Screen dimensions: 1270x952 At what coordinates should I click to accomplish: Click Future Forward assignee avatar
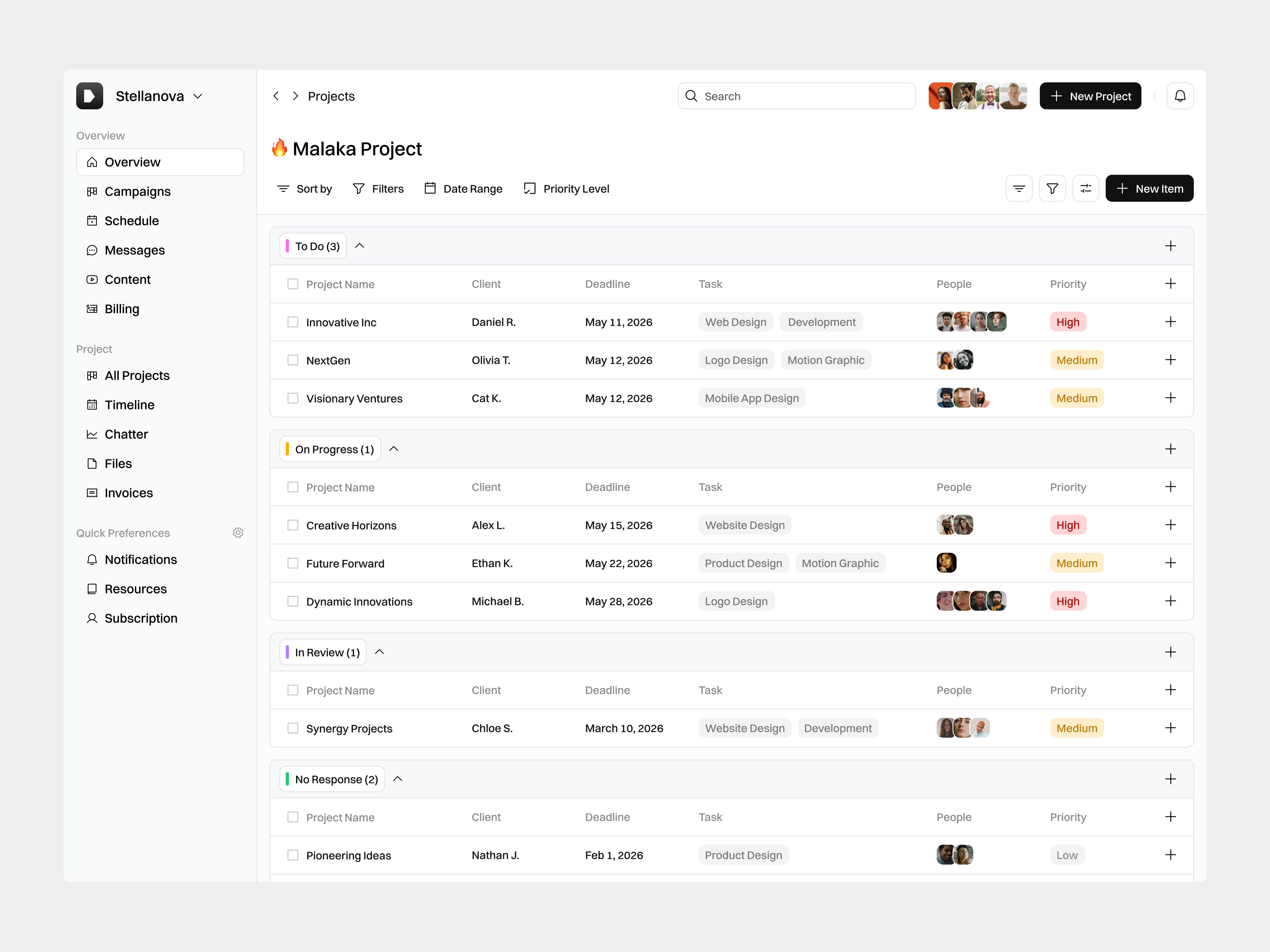click(x=946, y=563)
